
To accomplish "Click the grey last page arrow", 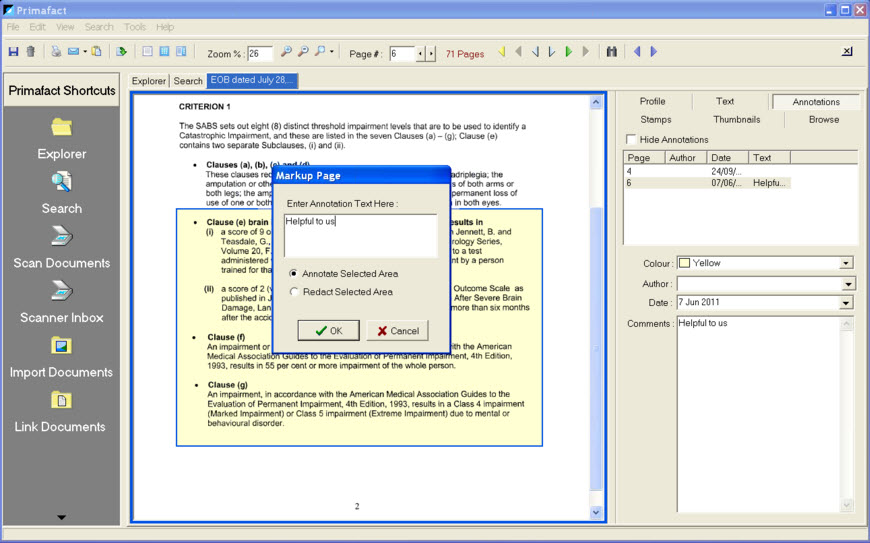I will [x=585, y=52].
